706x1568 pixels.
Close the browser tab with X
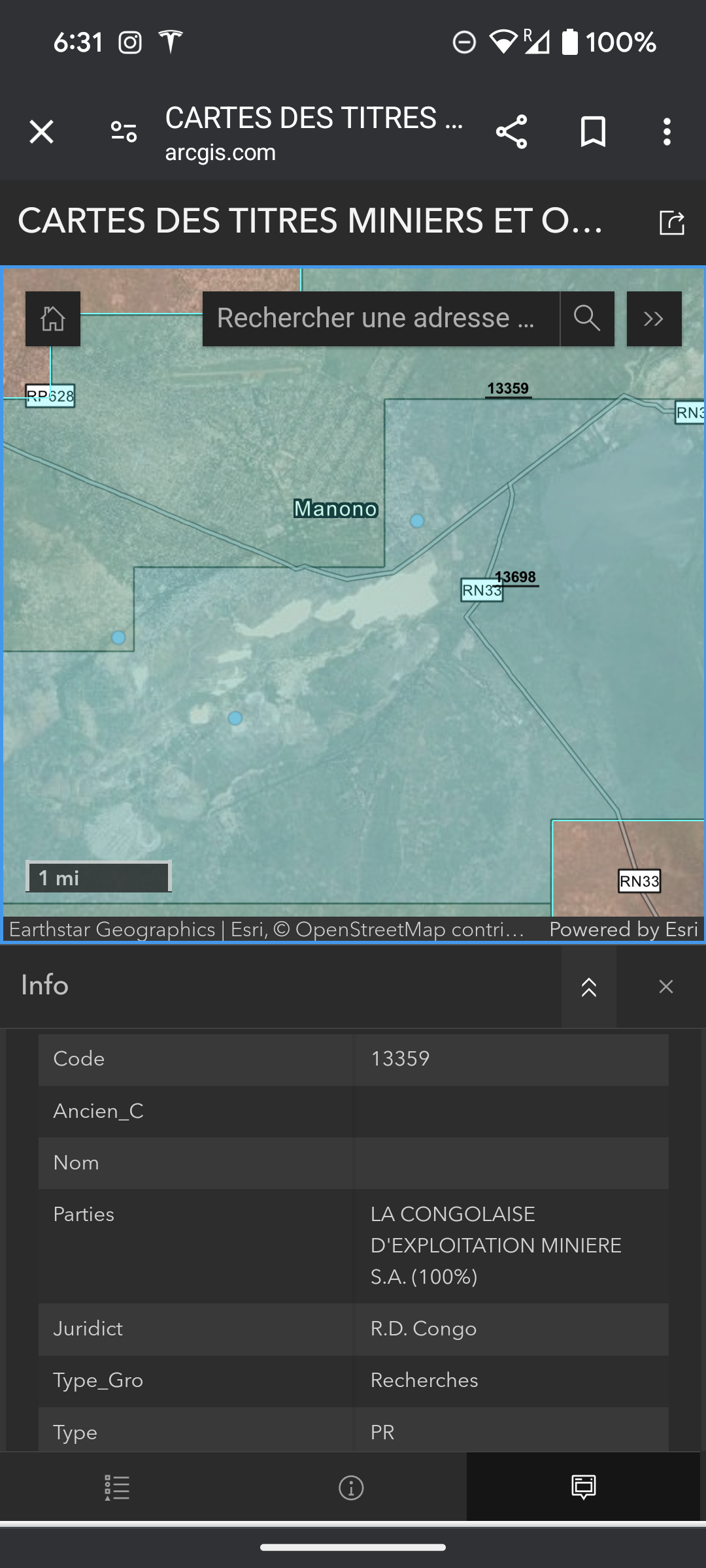coord(41,132)
